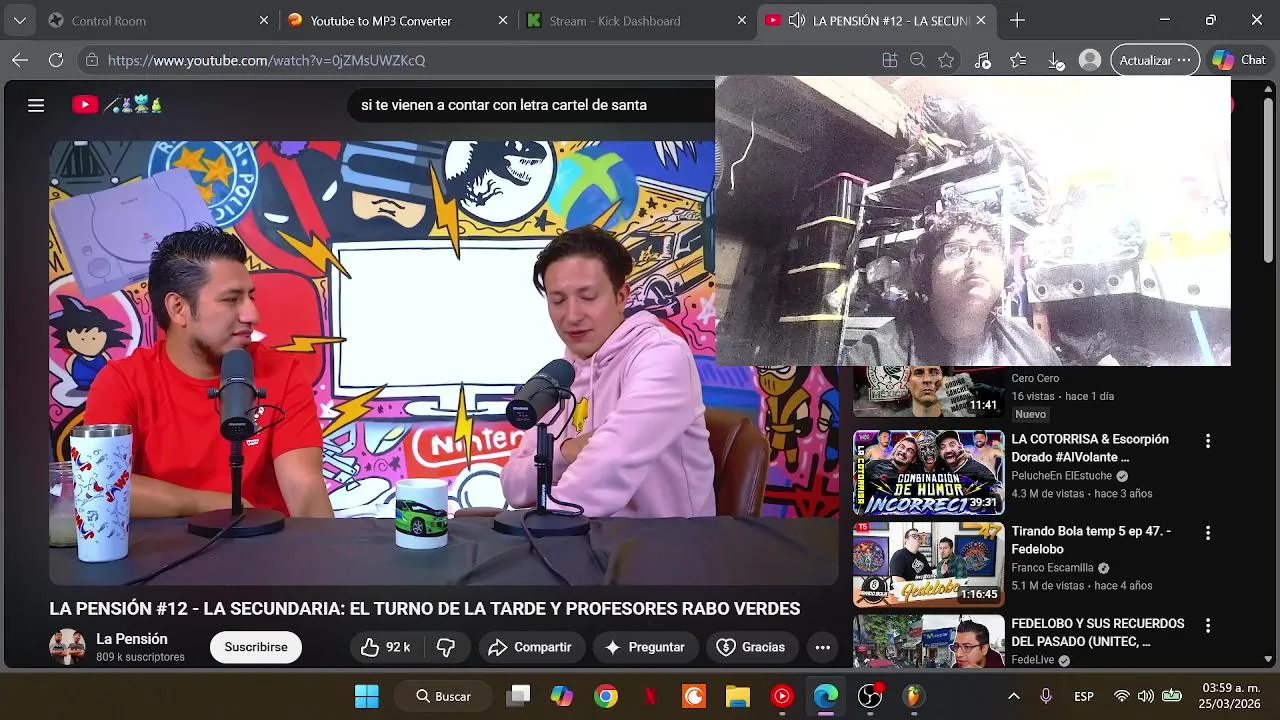Open taskbar Buscar search box

point(444,696)
